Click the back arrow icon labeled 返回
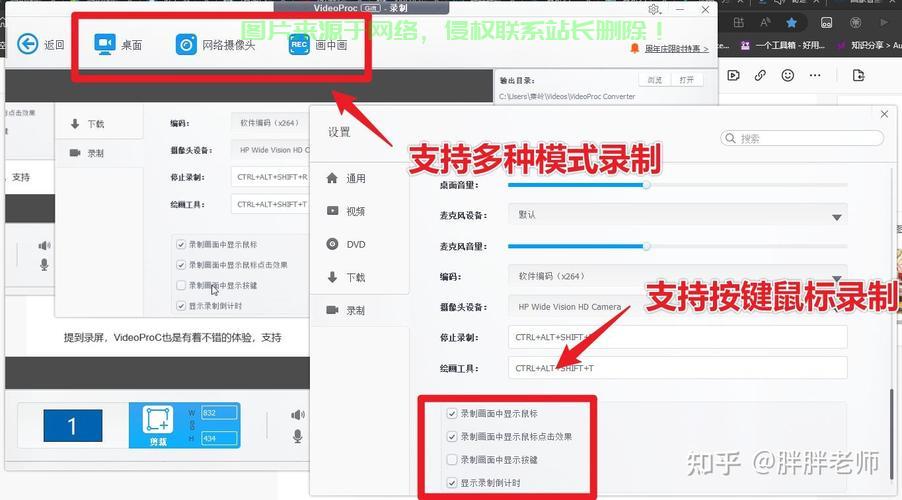902x500 pixels. [28, 44]
